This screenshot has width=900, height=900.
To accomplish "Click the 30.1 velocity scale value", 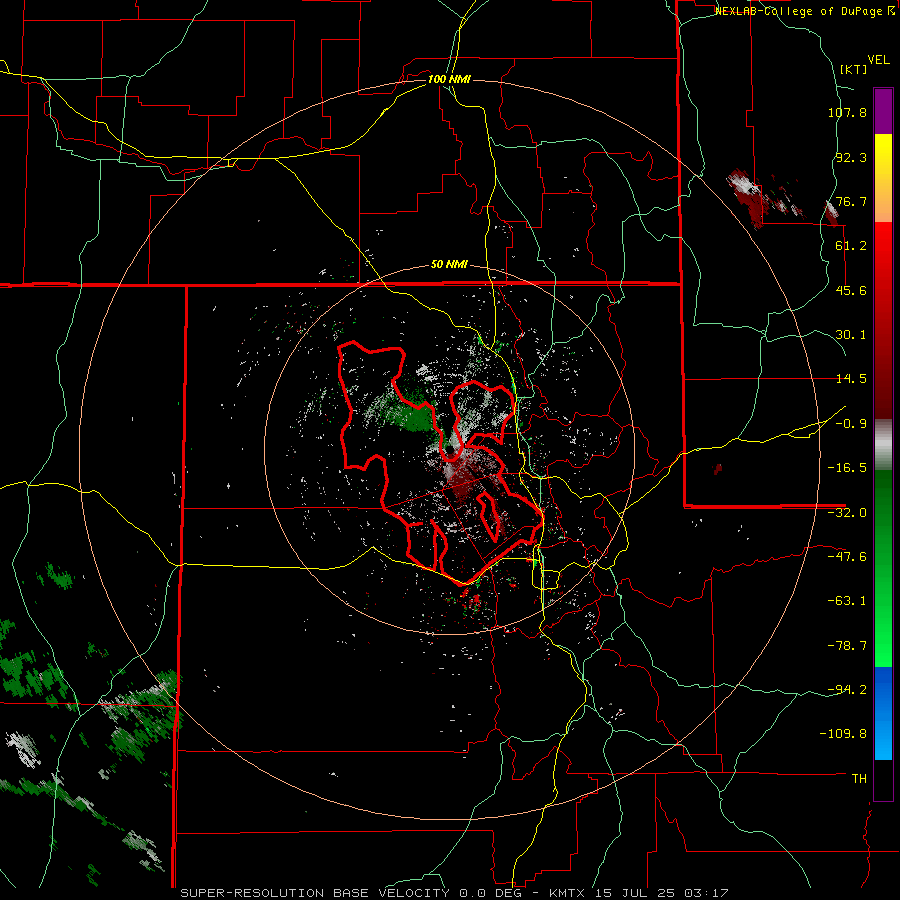I will click(x=851, y=335).
